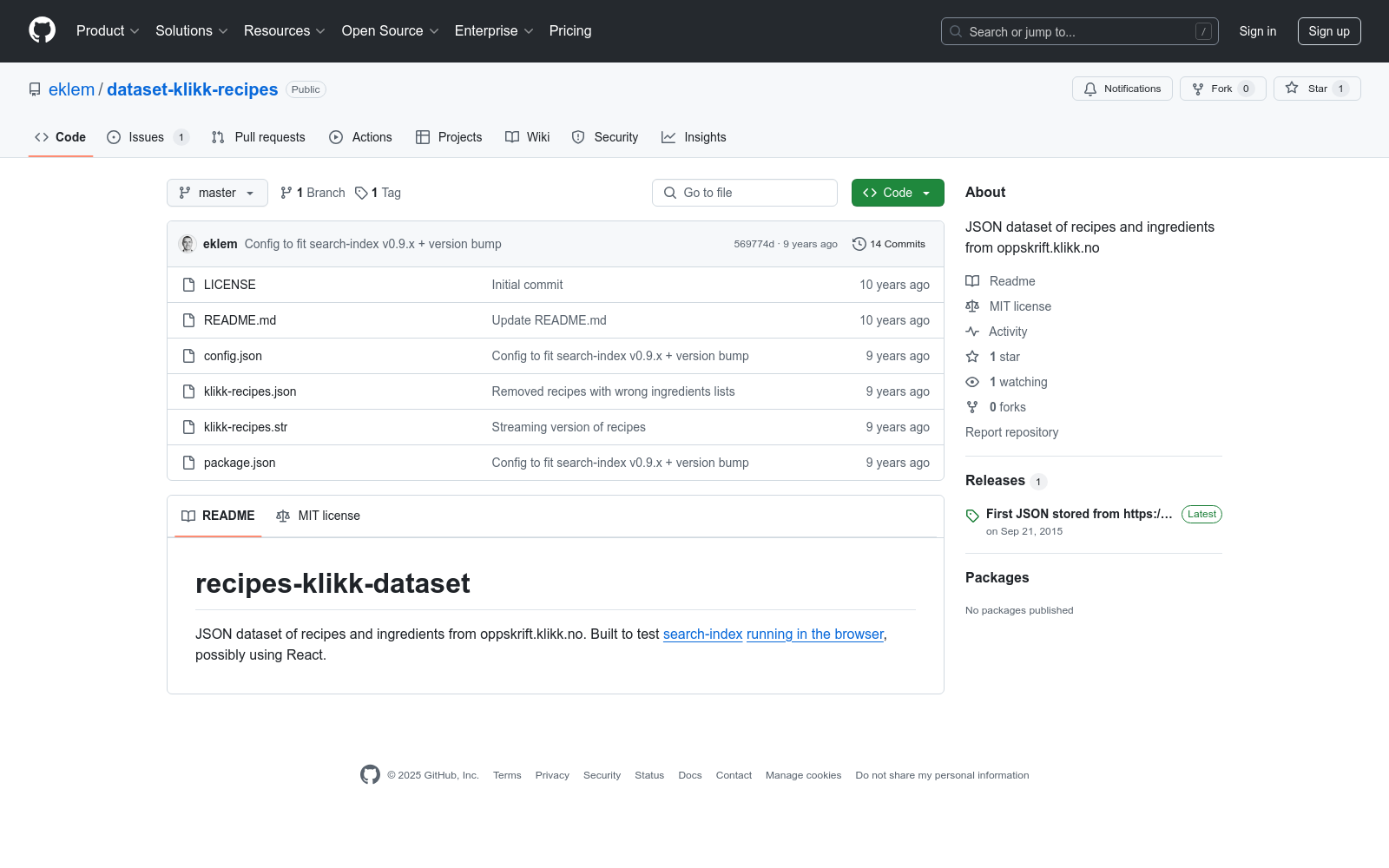This screenshot has width=1389, height=868.
Task: Click the pulse icon beside Activity
Action: (x=972, y=332)
